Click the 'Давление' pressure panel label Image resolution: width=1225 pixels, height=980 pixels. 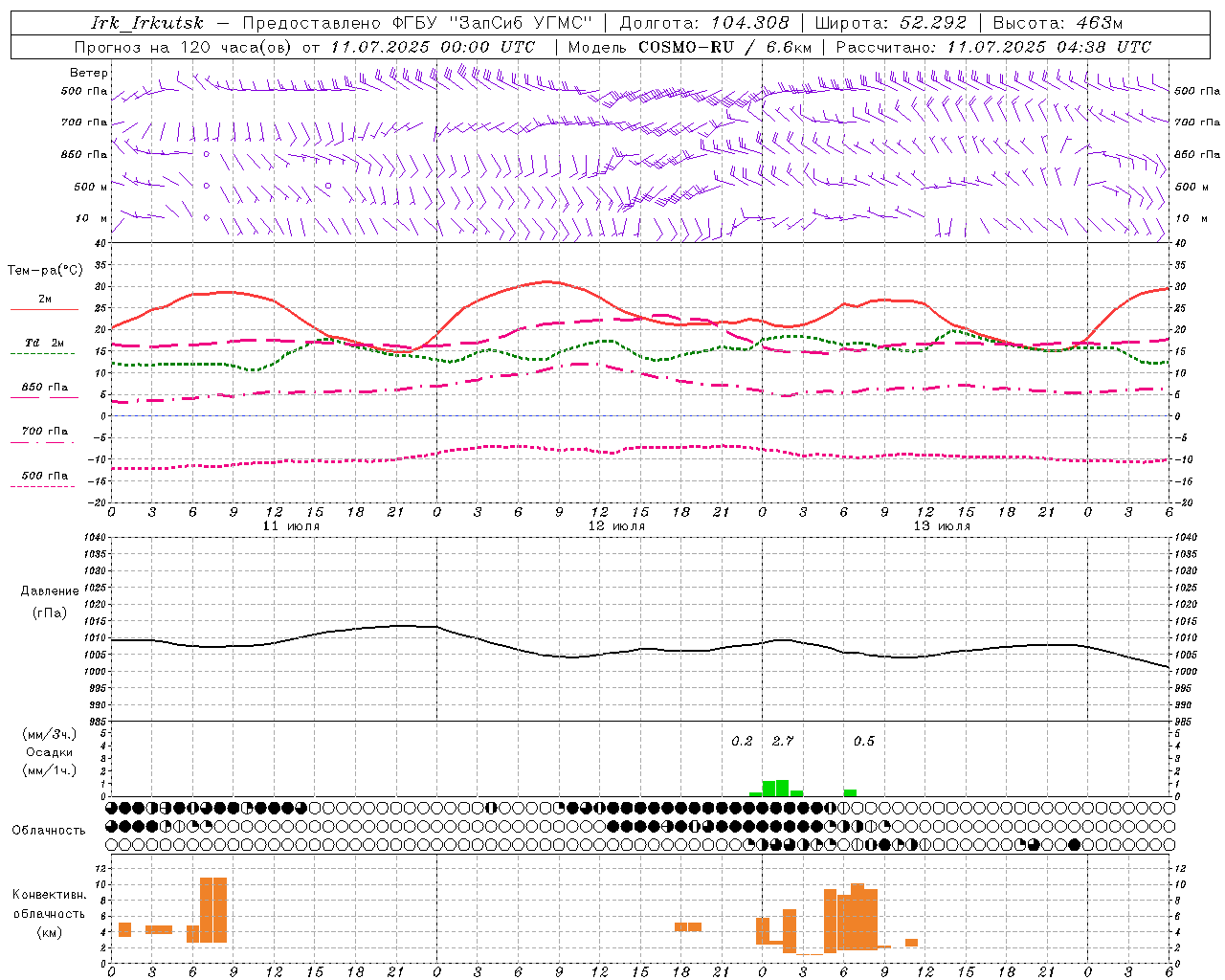[x=50, y=591]
